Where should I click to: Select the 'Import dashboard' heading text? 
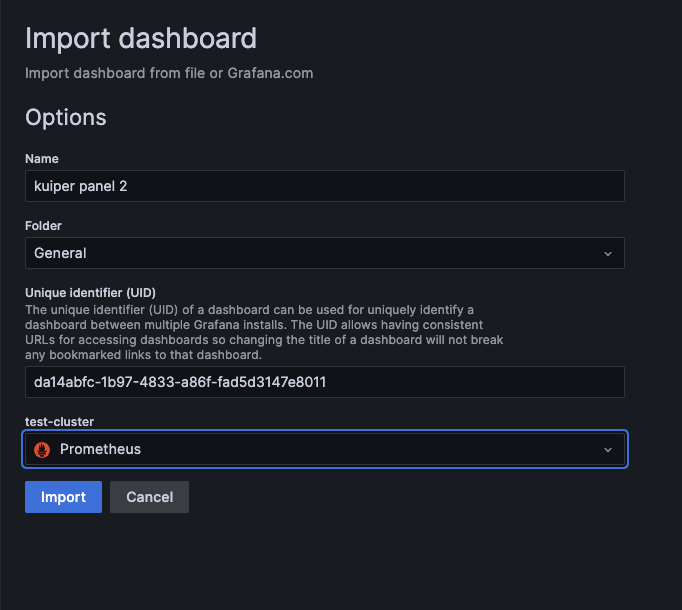click(140, 38)
